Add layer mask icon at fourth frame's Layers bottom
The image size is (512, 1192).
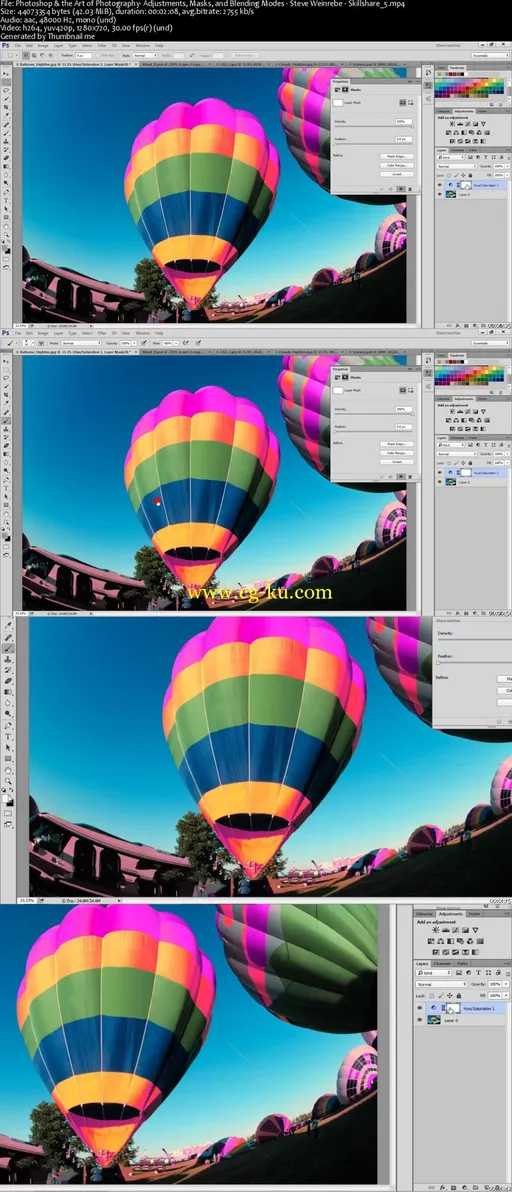(454, 1187)
